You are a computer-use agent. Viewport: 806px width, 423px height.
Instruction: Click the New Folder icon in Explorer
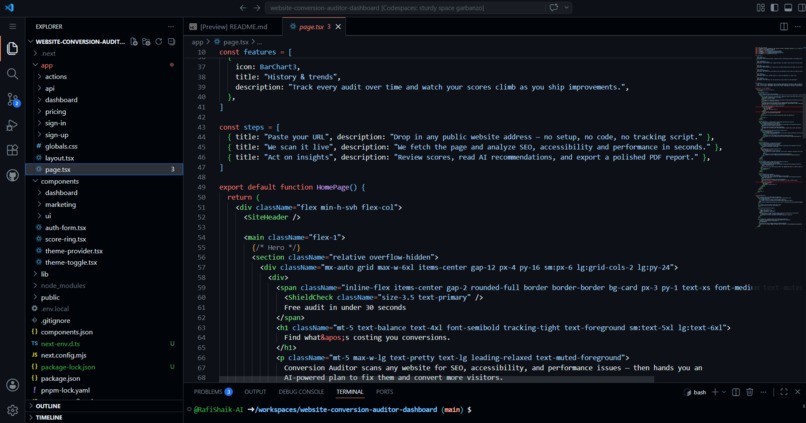click(146, 42)
